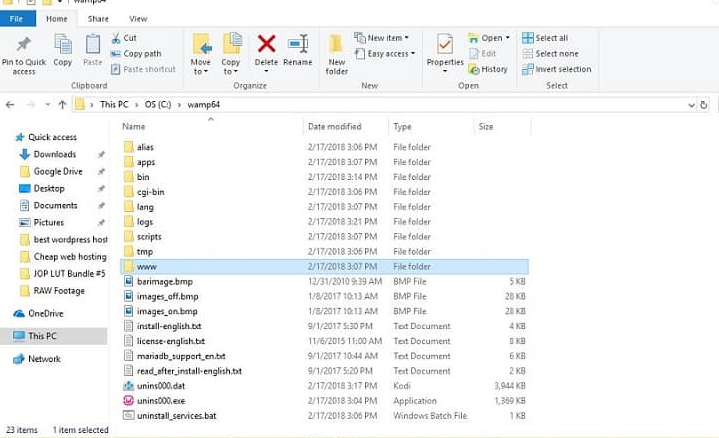Viewport: 719px width, 438px height.
Task: Open Google Drive in navigation pane
Action: 51,172
